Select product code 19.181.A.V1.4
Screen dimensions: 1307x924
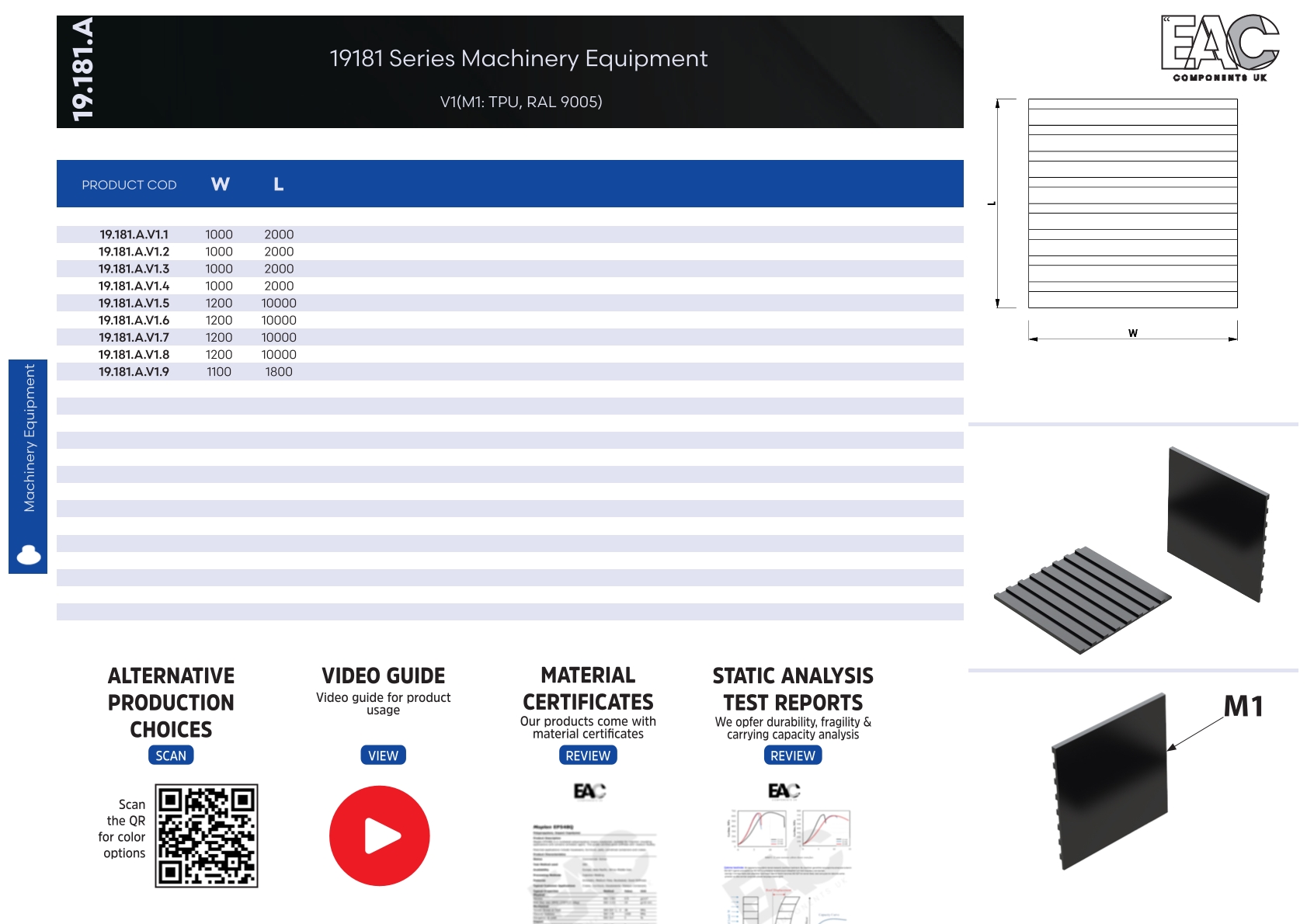[x=134, y=286]
